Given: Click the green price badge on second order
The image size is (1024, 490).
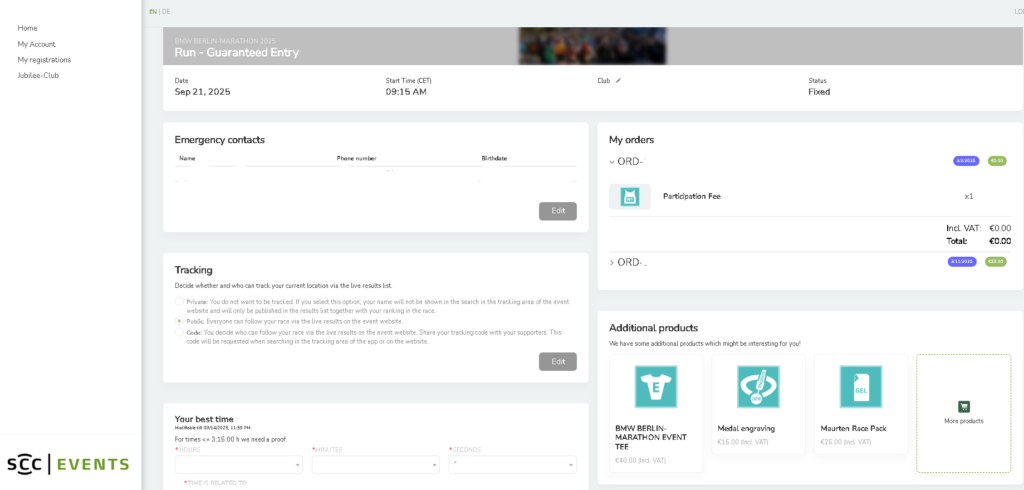Looking at the screenshot, I should [996, 262].
